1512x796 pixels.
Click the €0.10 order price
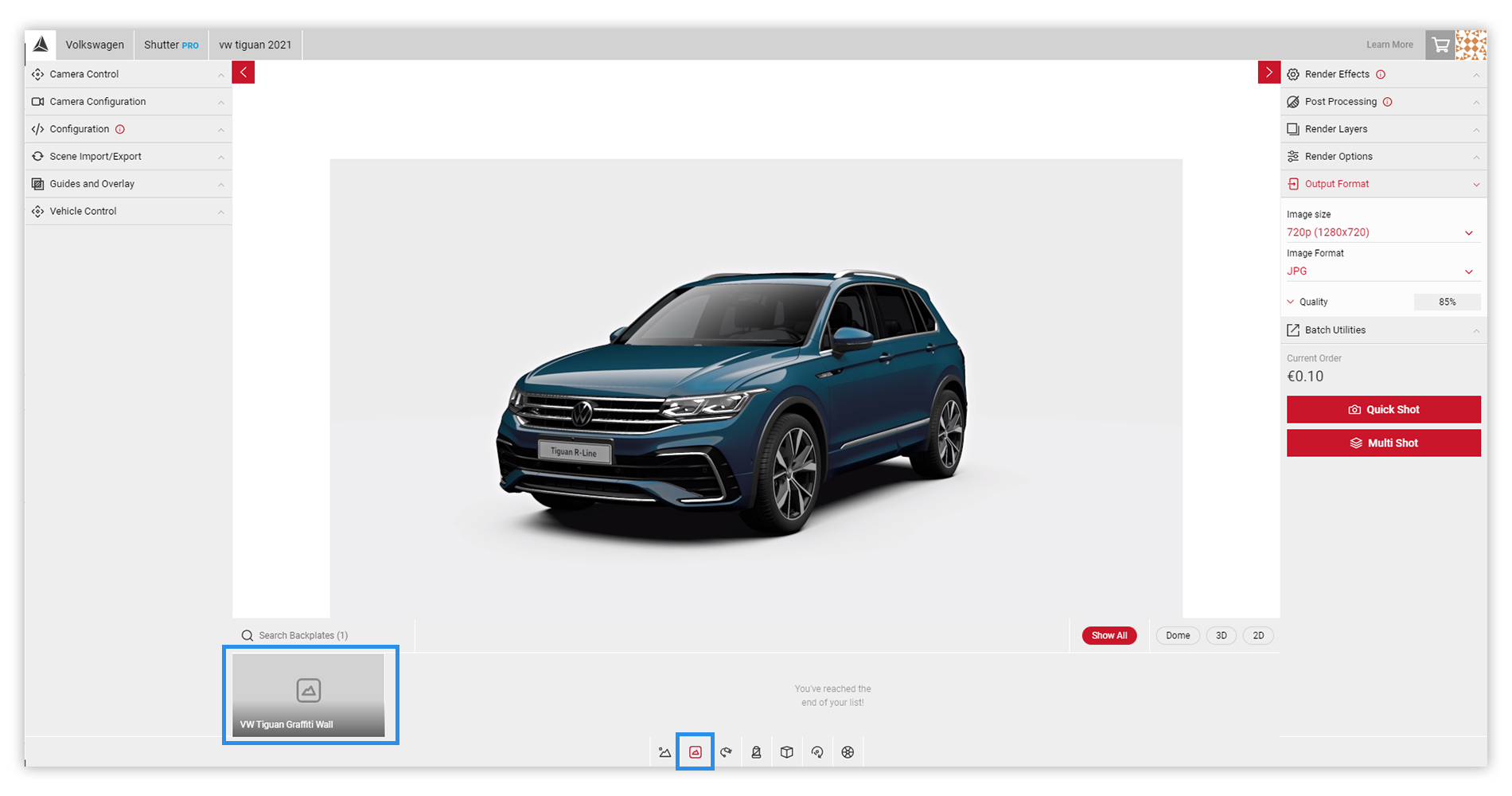click(1305, 377)
